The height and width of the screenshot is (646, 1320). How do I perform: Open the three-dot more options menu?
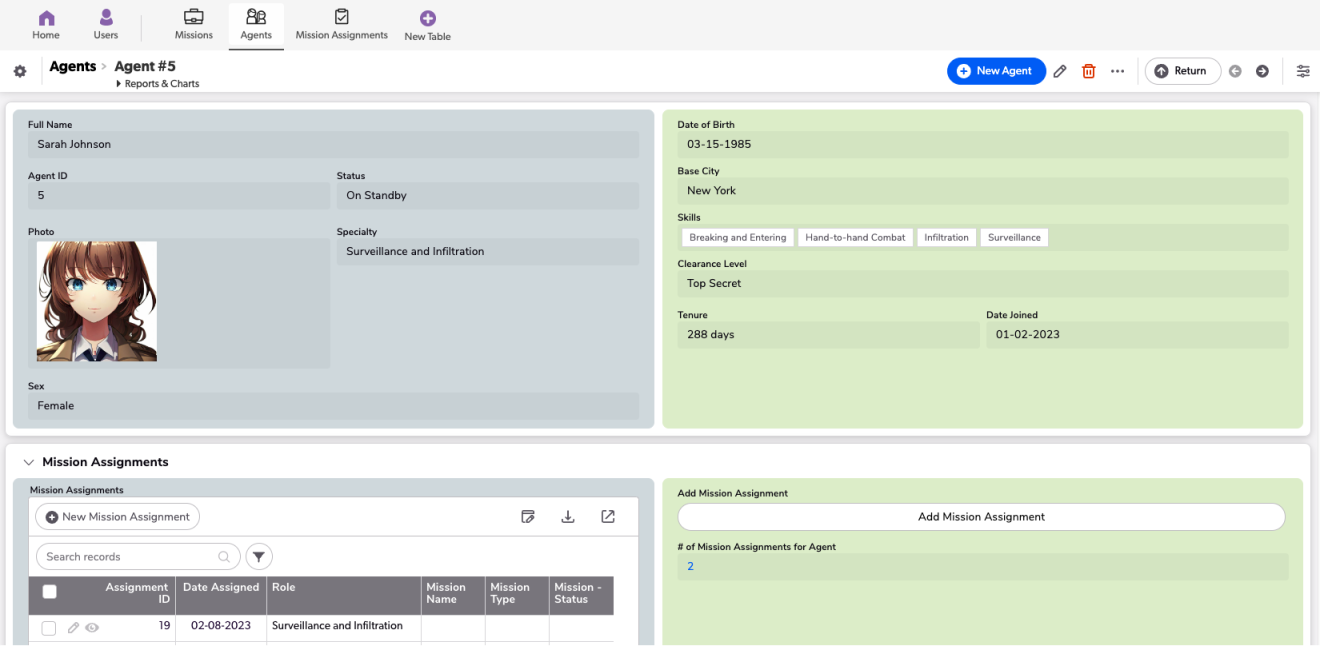pos(1118,71)
